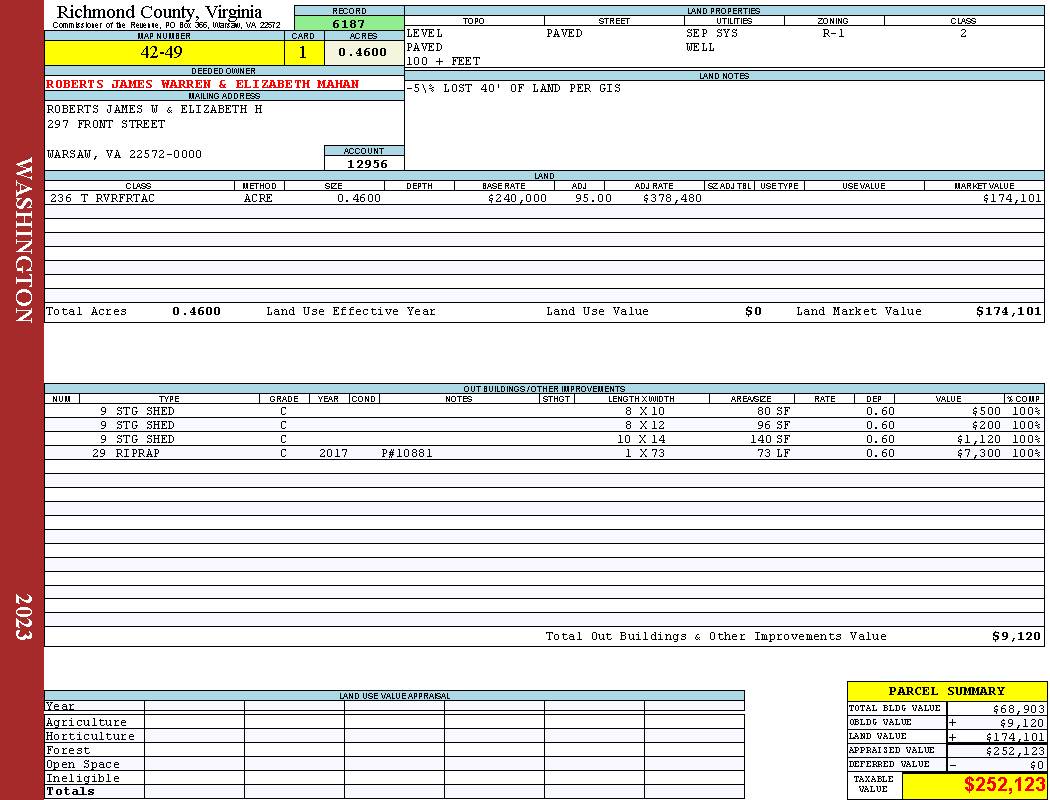Screen dimensions: 1050x800
Task: Click the land use Totals row label
Action: click(x=70, y=791)
